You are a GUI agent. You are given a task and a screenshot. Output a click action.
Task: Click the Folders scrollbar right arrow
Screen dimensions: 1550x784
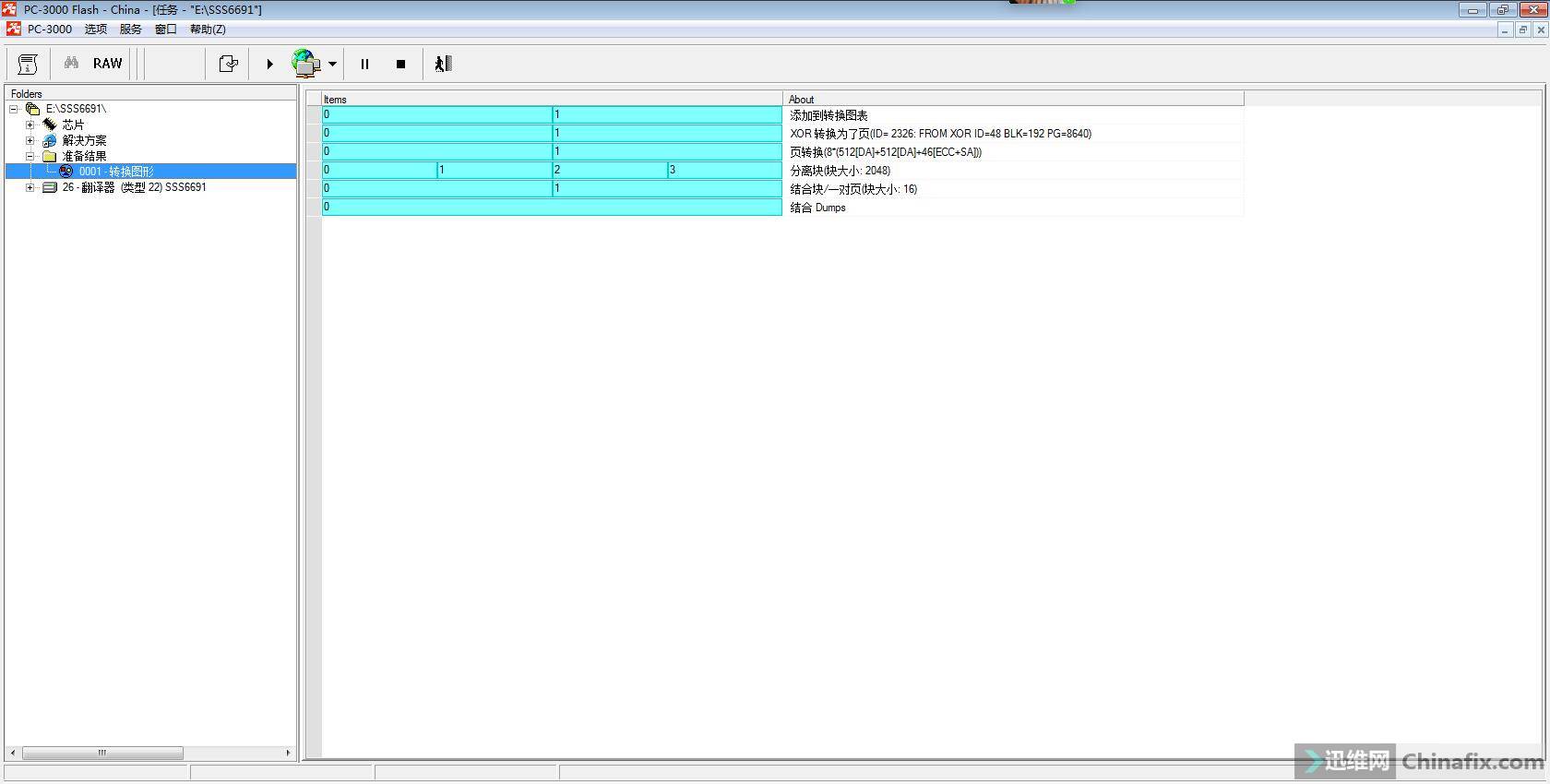[x=288, y=753]
